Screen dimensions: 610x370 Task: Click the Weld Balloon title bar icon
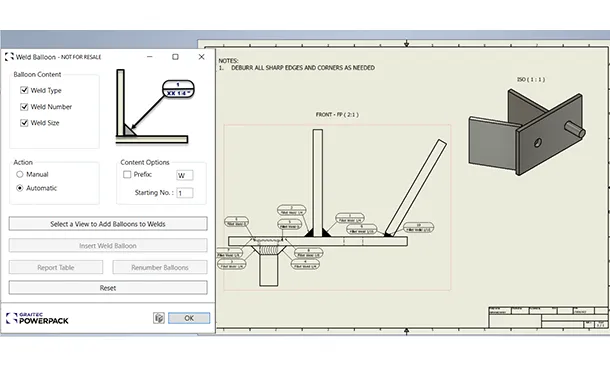[9, 57]
